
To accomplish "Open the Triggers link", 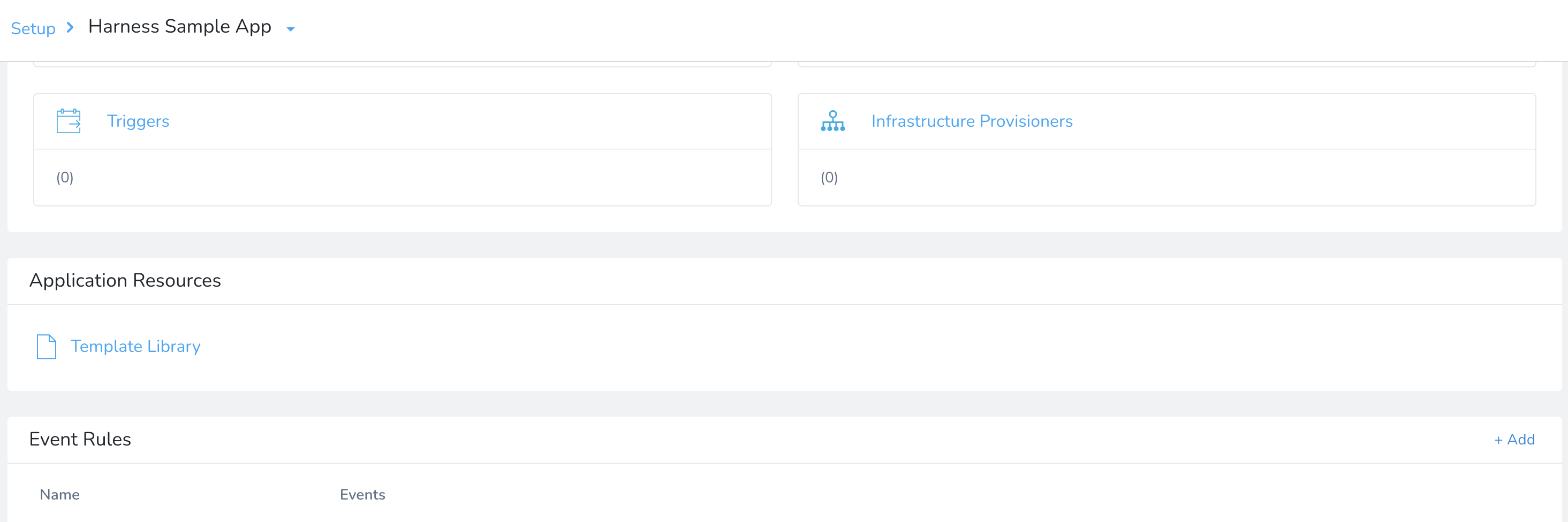I will pos(138,121).
